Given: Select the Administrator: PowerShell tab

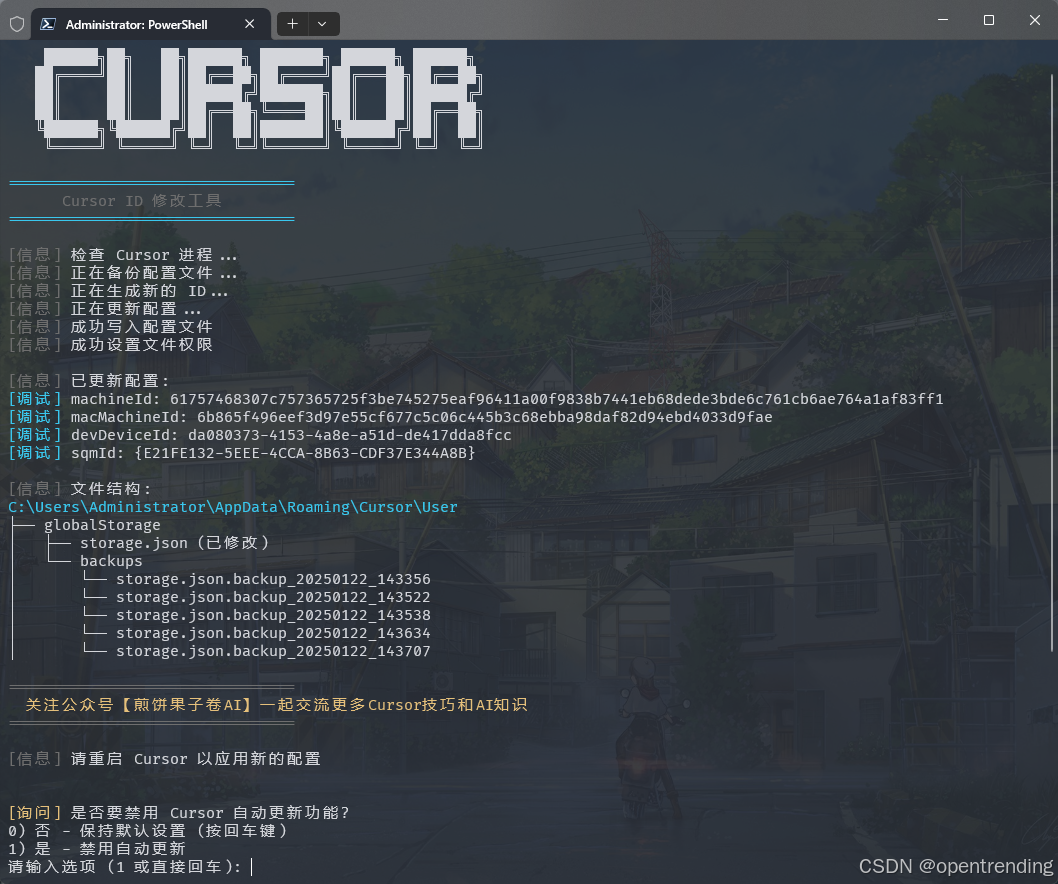Looking at the screenshot, I should pos(151,24).
